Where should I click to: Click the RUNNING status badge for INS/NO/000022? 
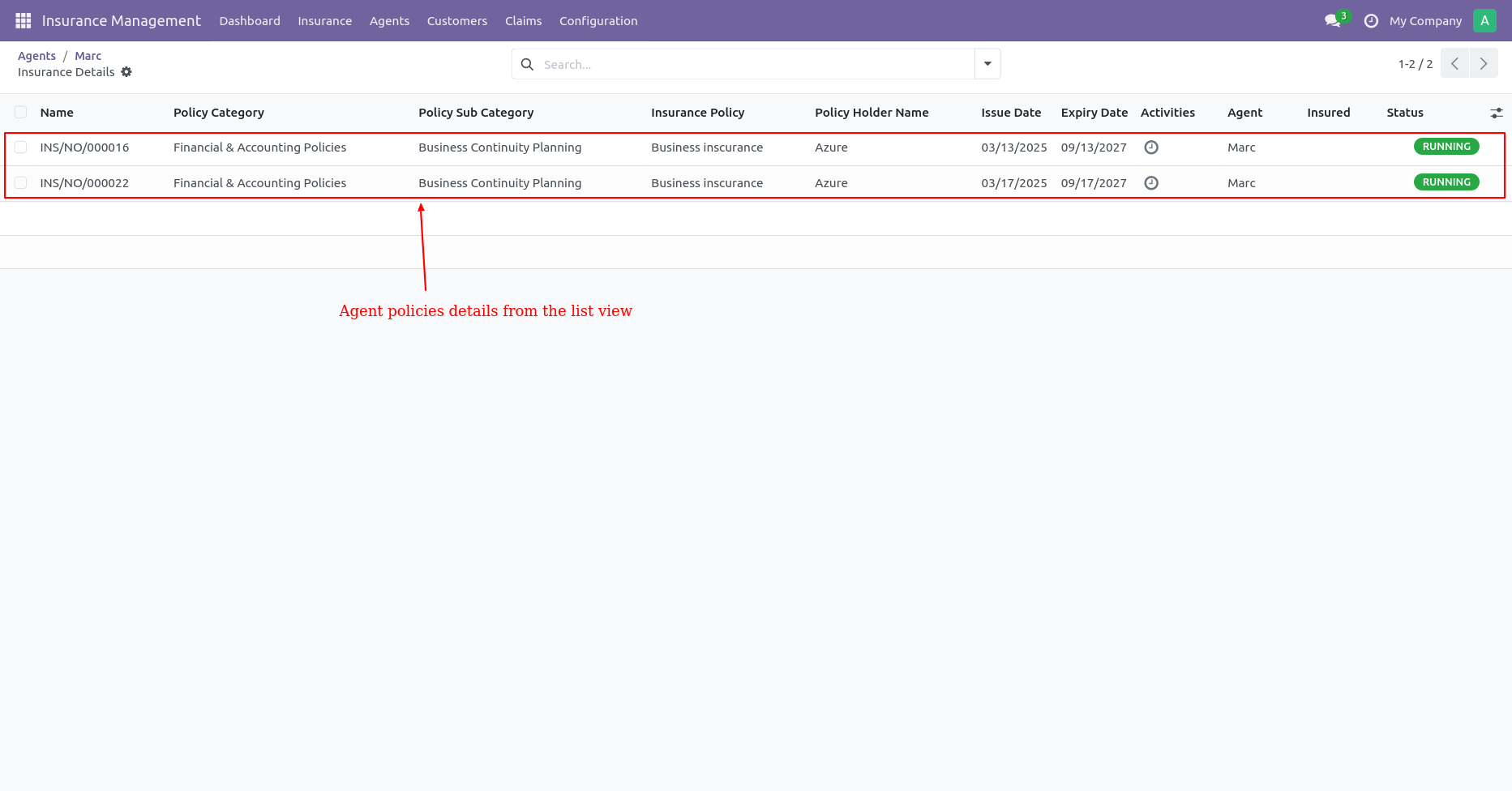tap(1446, 182)
